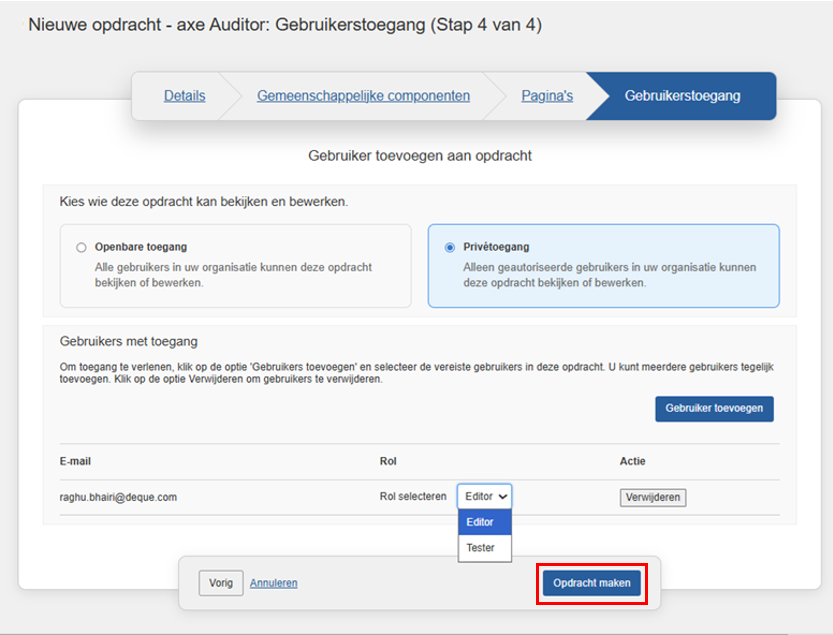Click the Rol column header
The image size is (833, 635).
click(x=389, y=461)
